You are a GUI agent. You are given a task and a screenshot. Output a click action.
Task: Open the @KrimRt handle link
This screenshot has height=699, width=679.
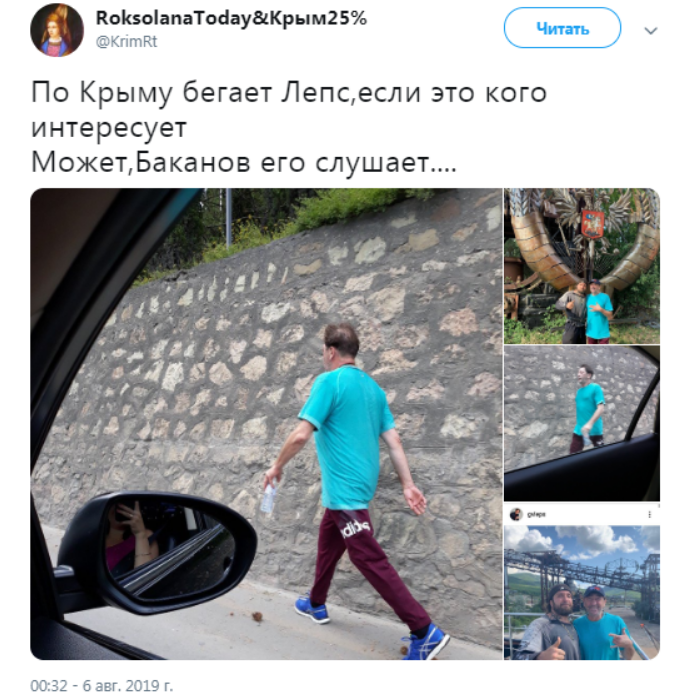pos(126,41)
